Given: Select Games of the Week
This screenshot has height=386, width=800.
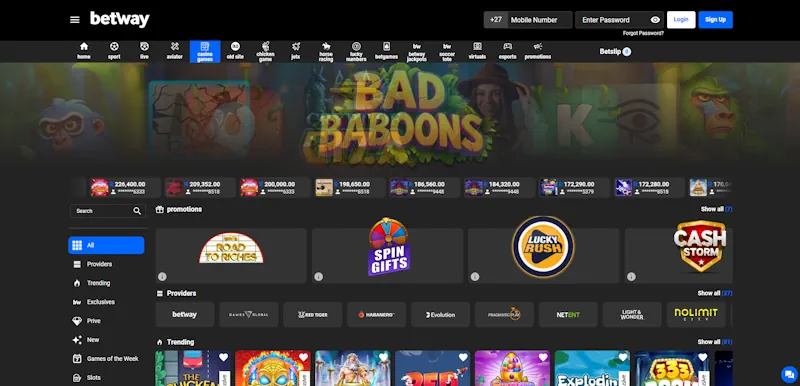Looking at the screenshot, I should (x=106, y=358).
